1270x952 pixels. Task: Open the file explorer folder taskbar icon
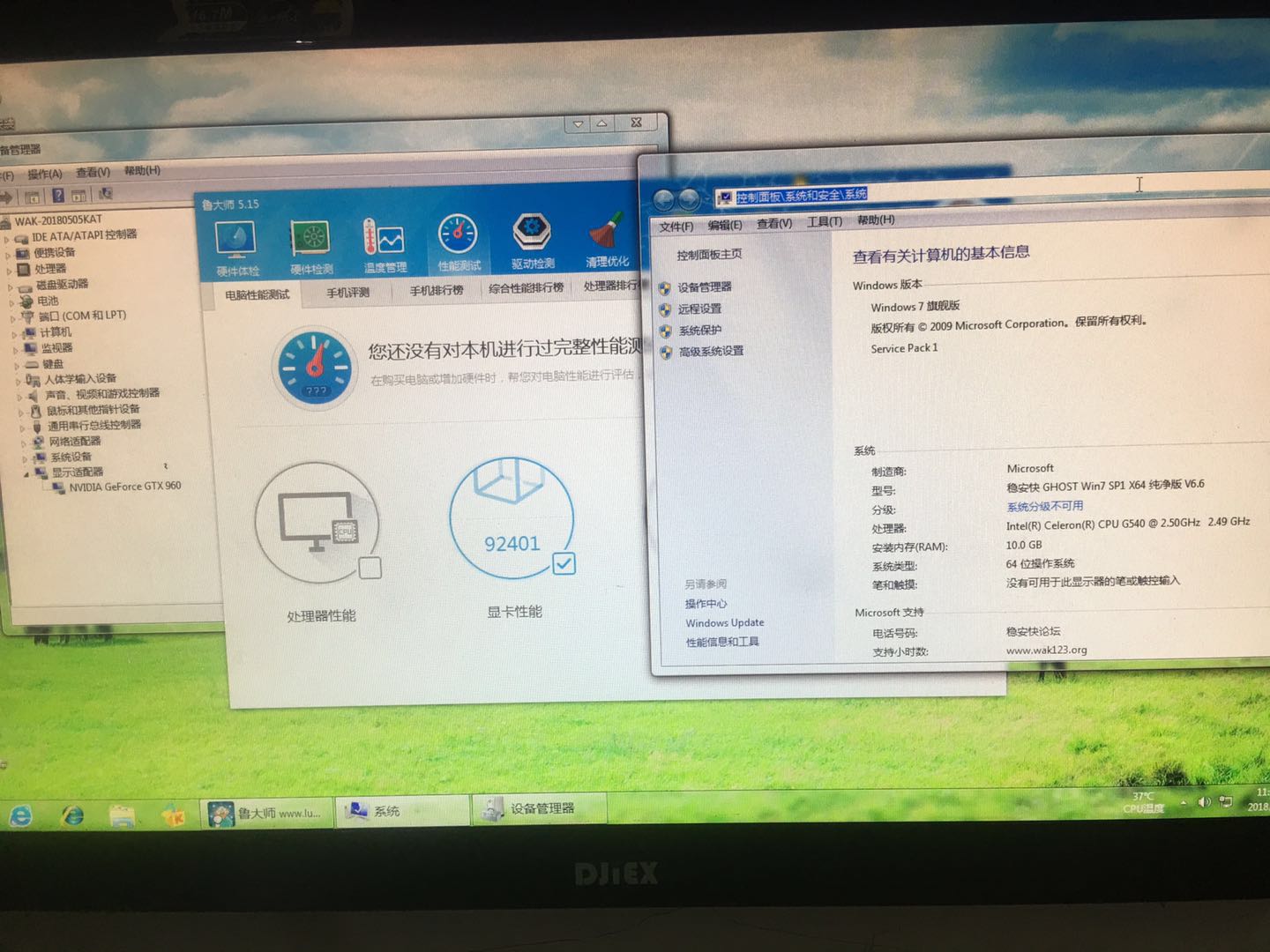tap(122, 814)
